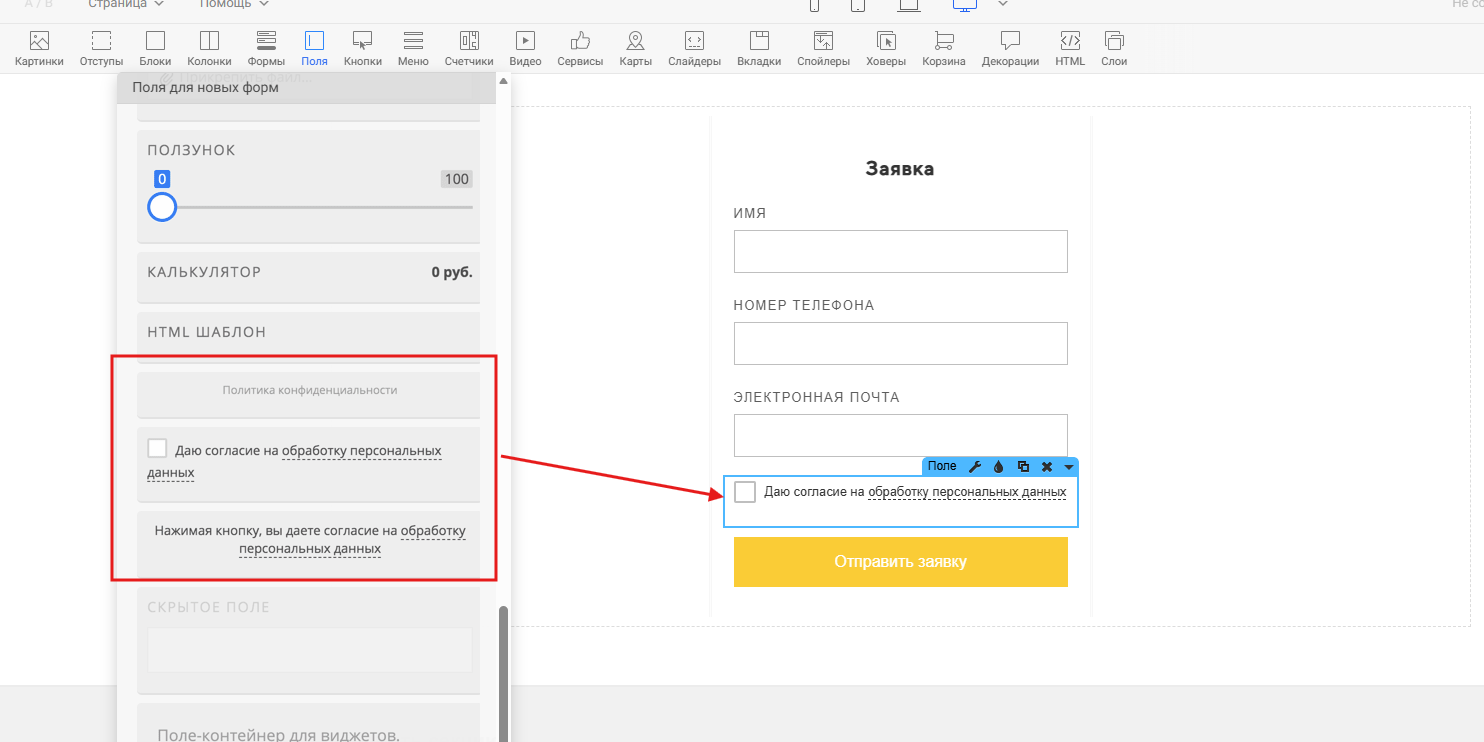
Task: Open the Страница dropdown menu
Action: pos(126,4)
